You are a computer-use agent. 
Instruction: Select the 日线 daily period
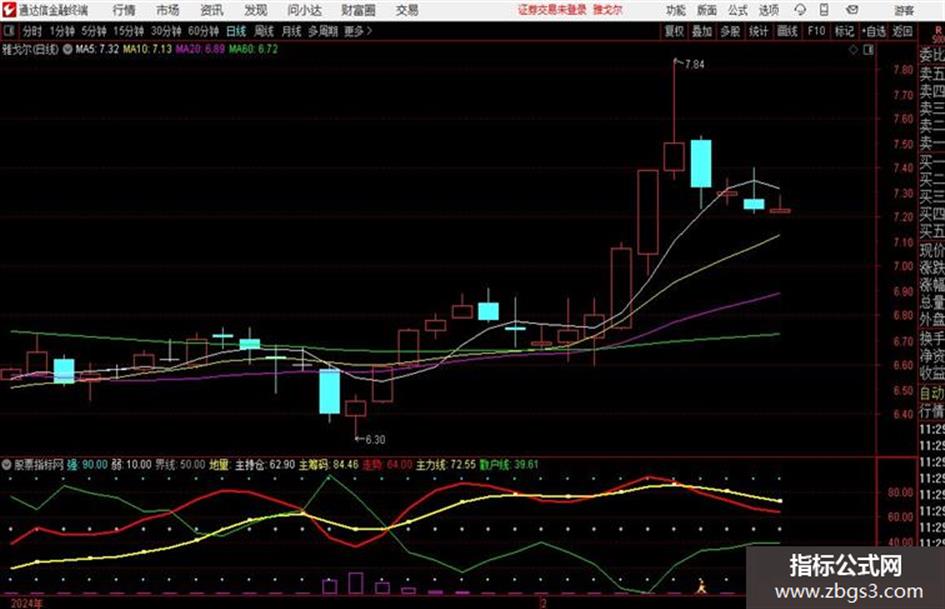click(236, 31)
